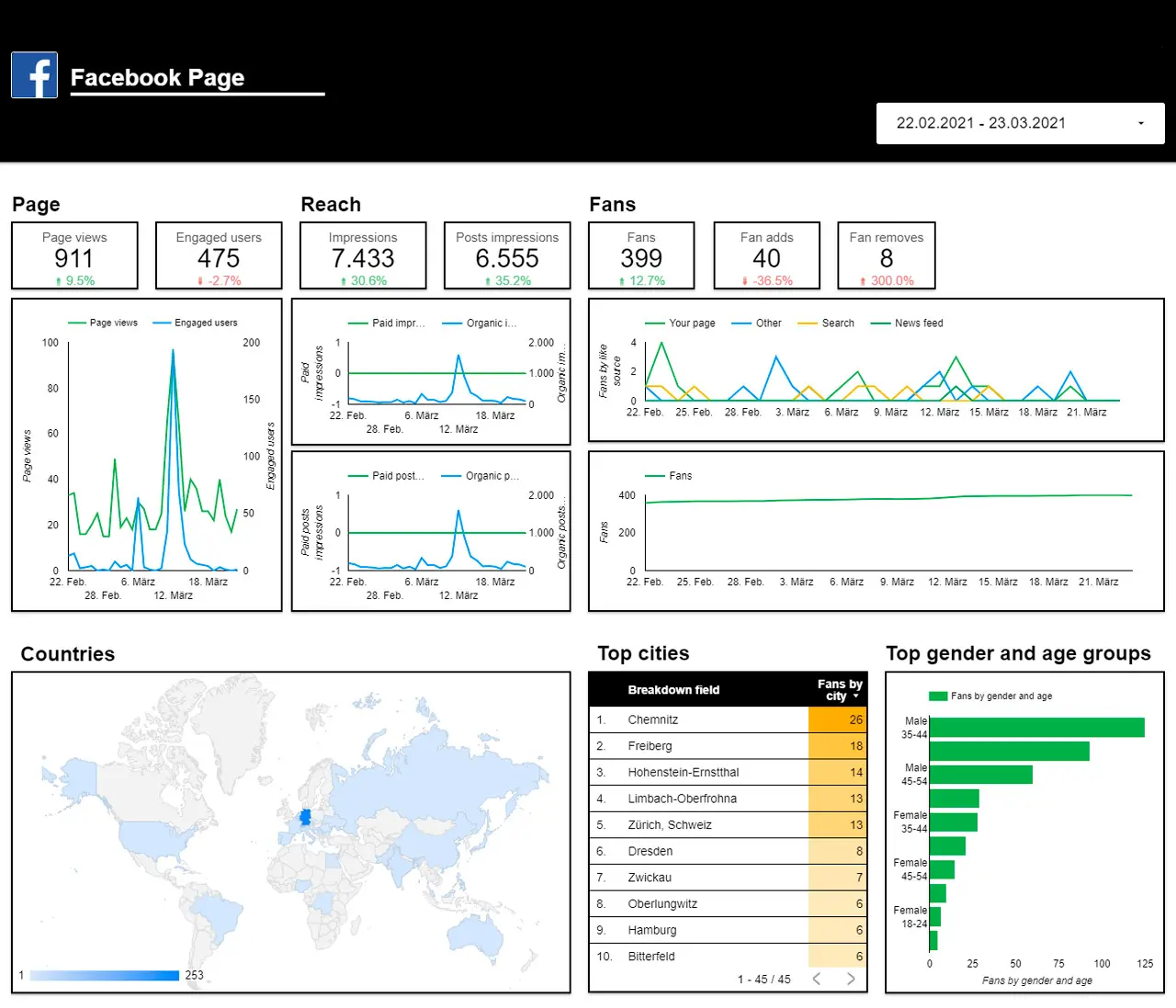The image size is (1176, 1008).
Task: Click the fan count 26 for Chemnitz
Action: click(855, 719)
